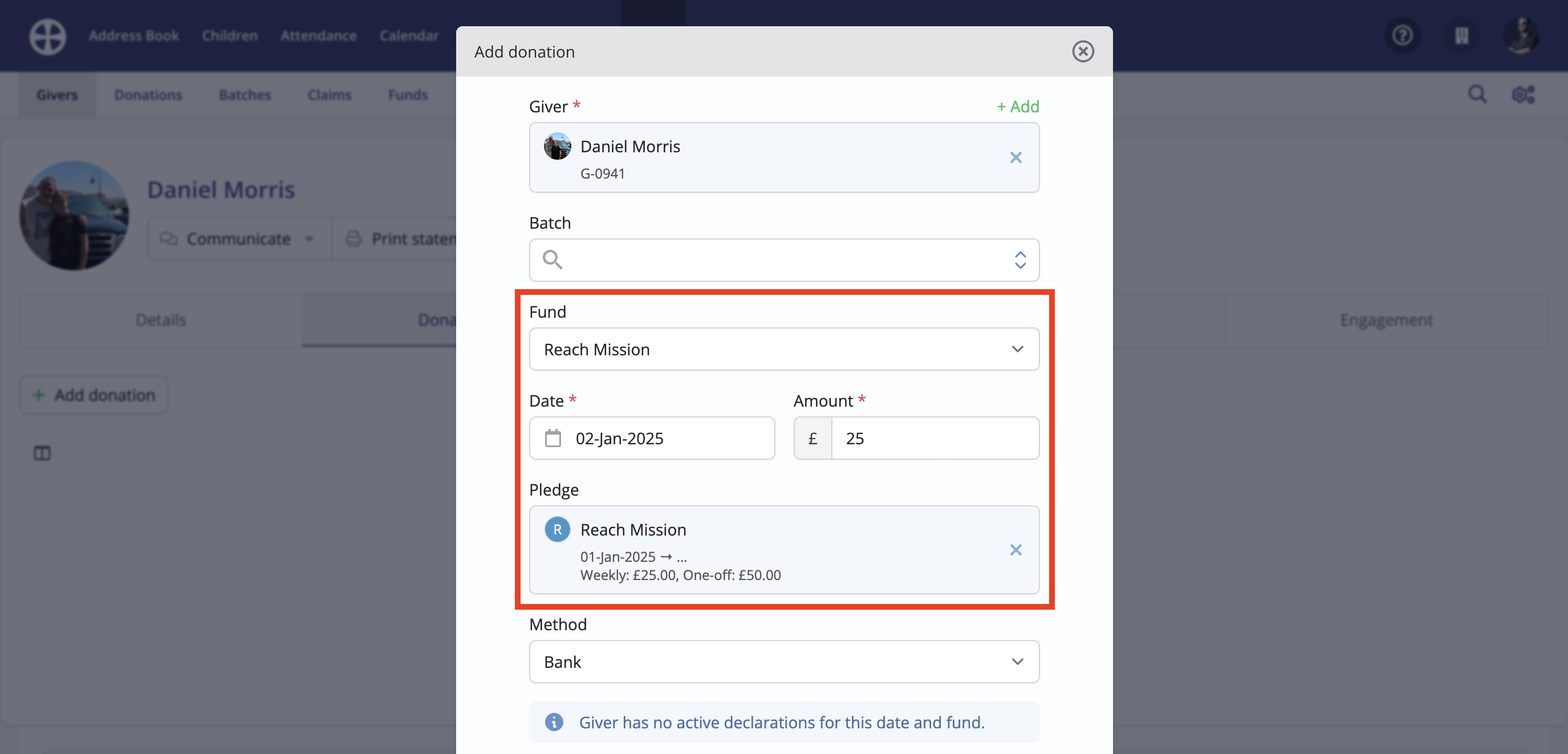Viewport: 1568px width, 754px height.
Task: Close the Add donation dialog
Action: pos(1083,52)
